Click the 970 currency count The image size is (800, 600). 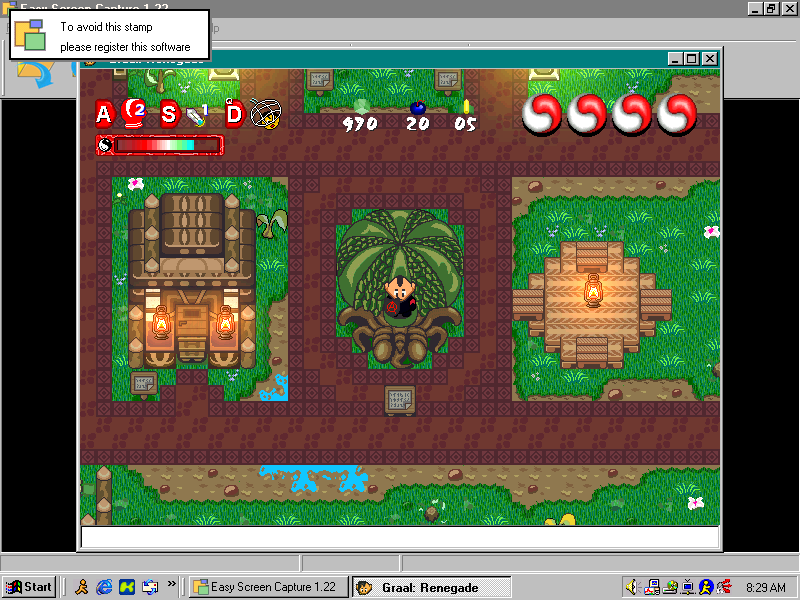(360, 123)
